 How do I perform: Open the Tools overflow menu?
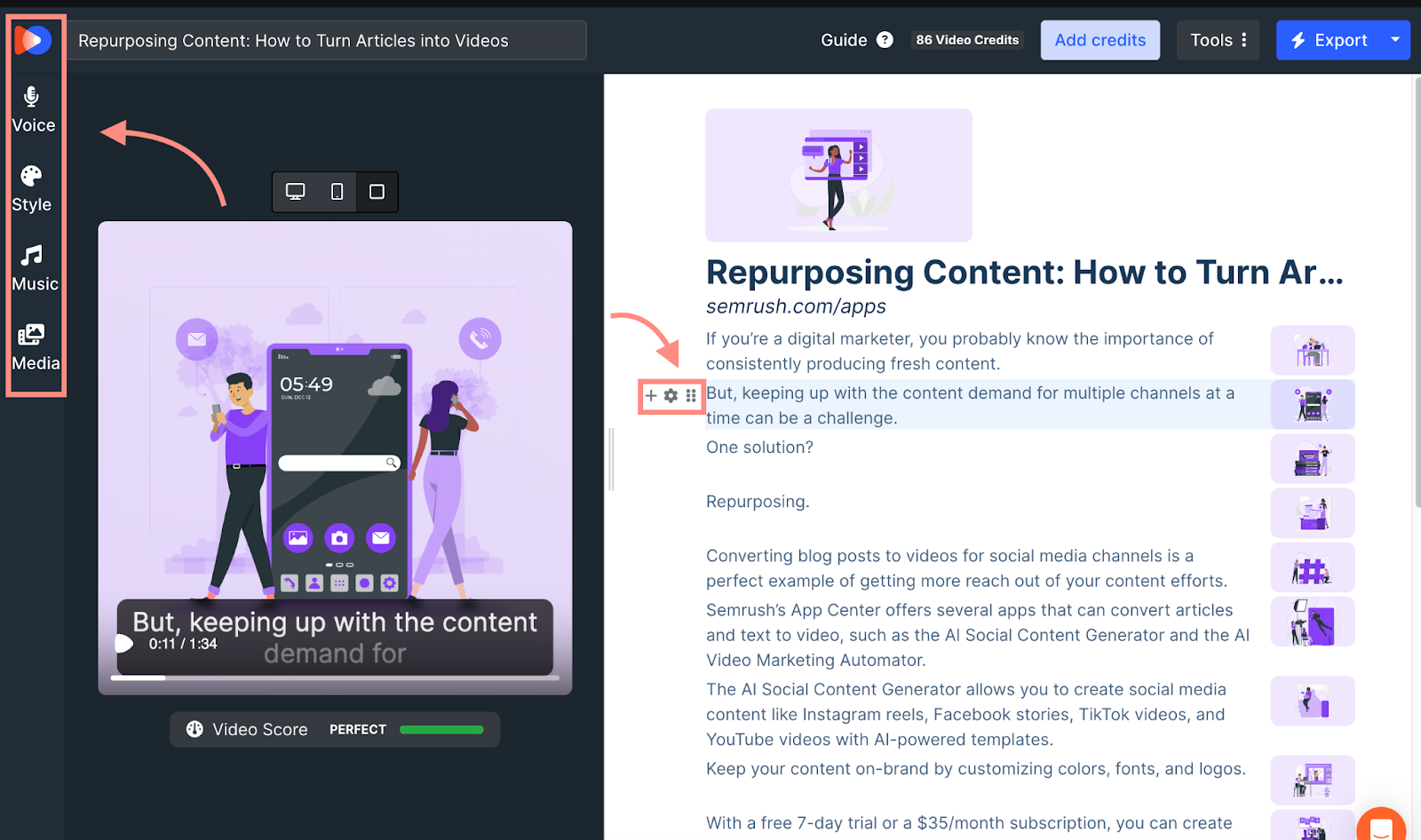(1242, 40)
